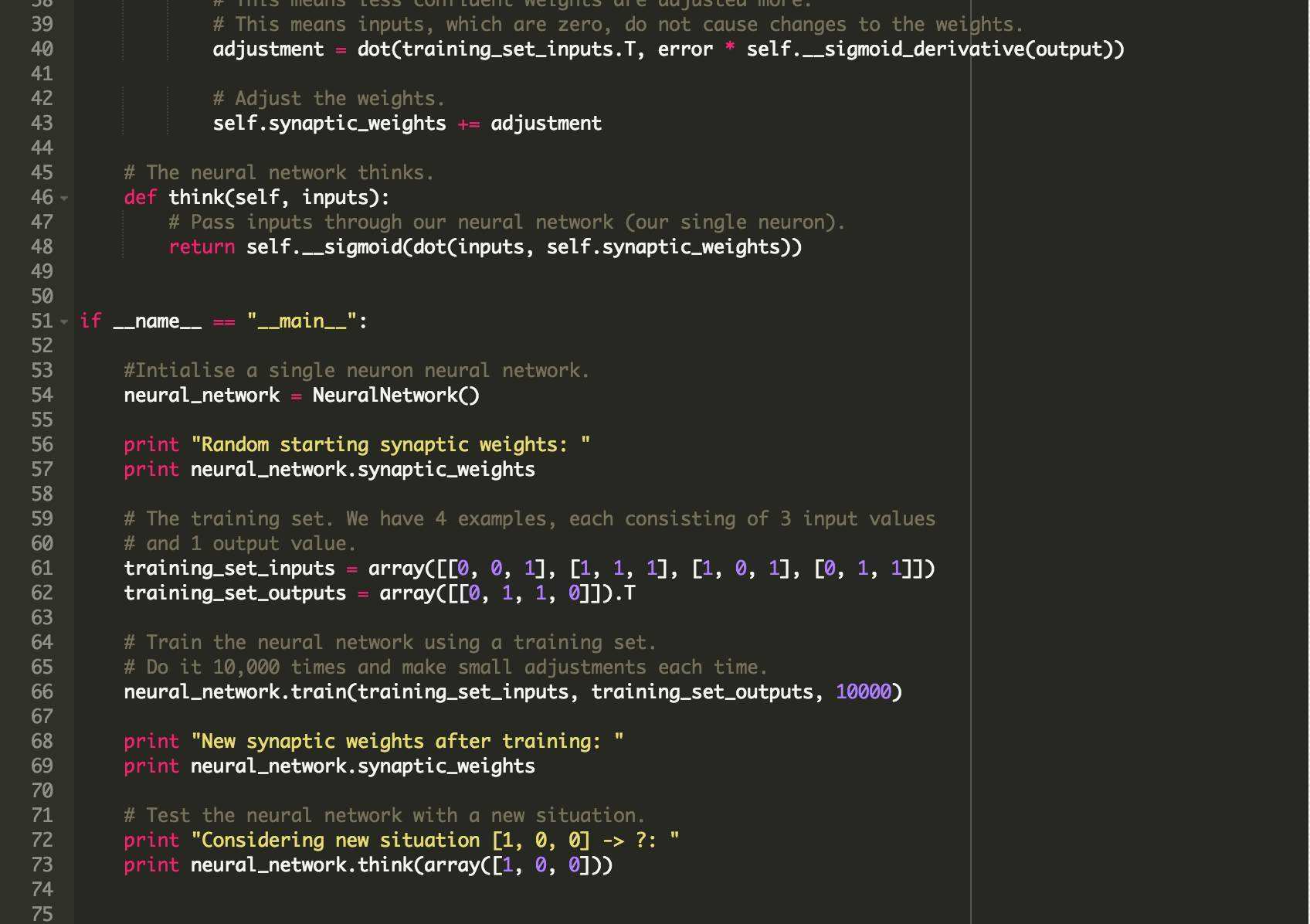Select the word adjustment on line 43
This screenshot has width=1310, height=924.
[545, 123]
